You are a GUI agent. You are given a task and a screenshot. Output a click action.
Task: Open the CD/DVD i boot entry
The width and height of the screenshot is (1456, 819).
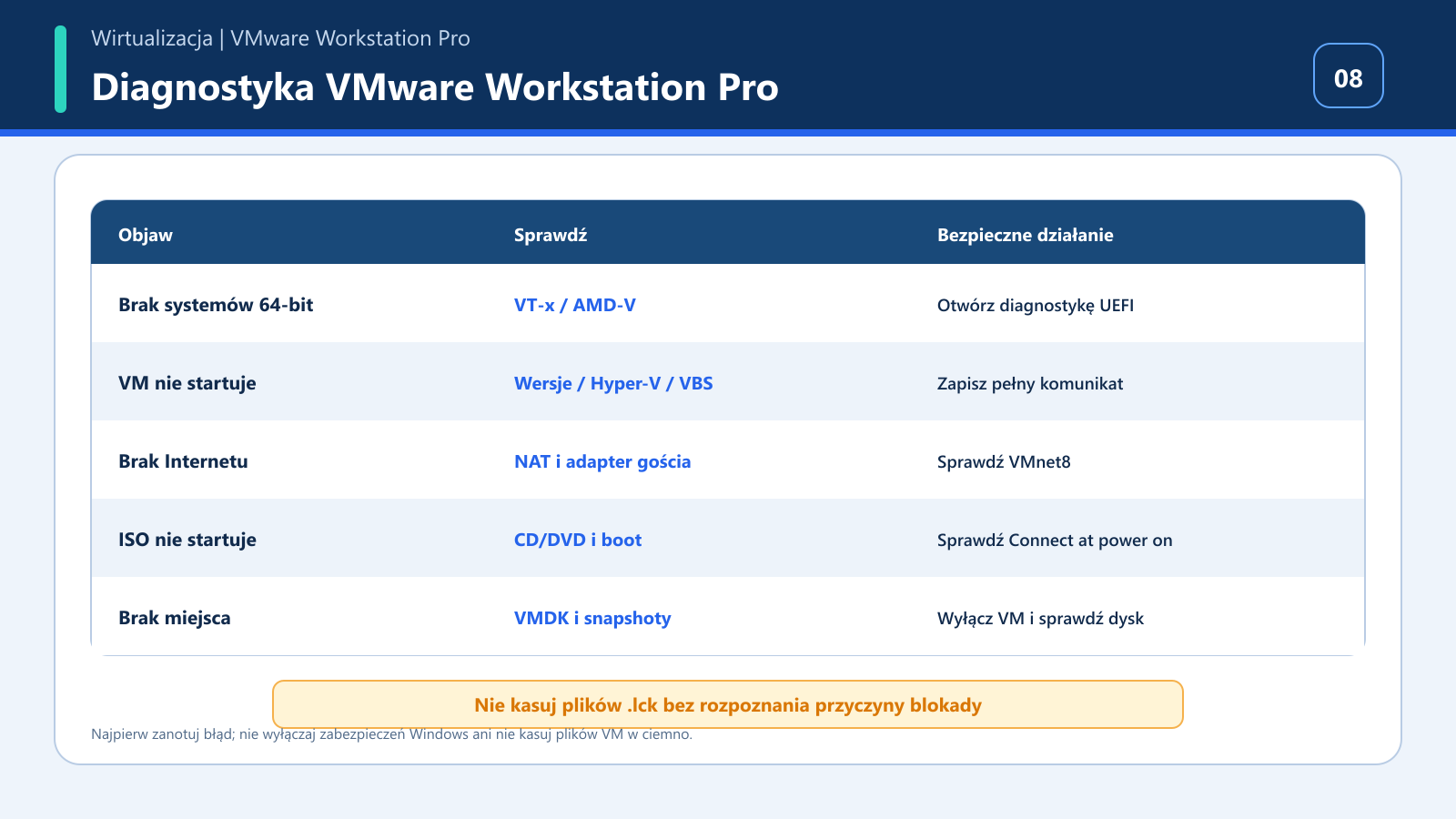pyautogui.click(x=578, y=540)
